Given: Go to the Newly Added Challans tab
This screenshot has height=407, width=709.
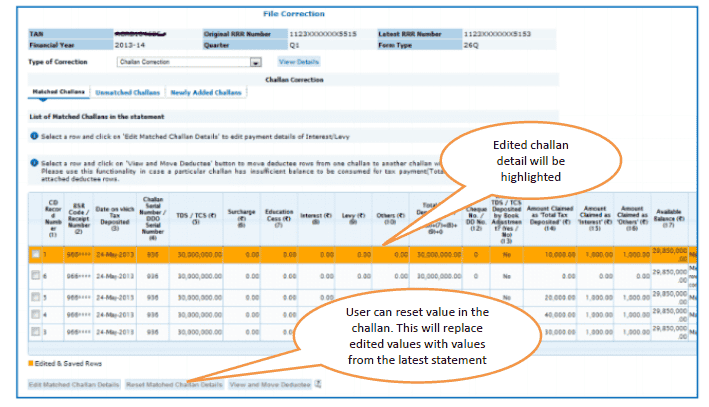Looking at the screenshot, I should coord(206,93).
